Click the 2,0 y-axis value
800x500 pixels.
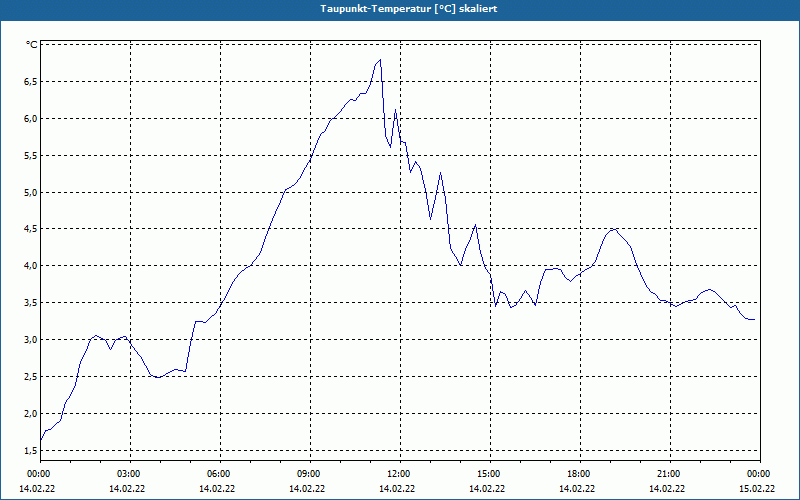coord(31,414)
